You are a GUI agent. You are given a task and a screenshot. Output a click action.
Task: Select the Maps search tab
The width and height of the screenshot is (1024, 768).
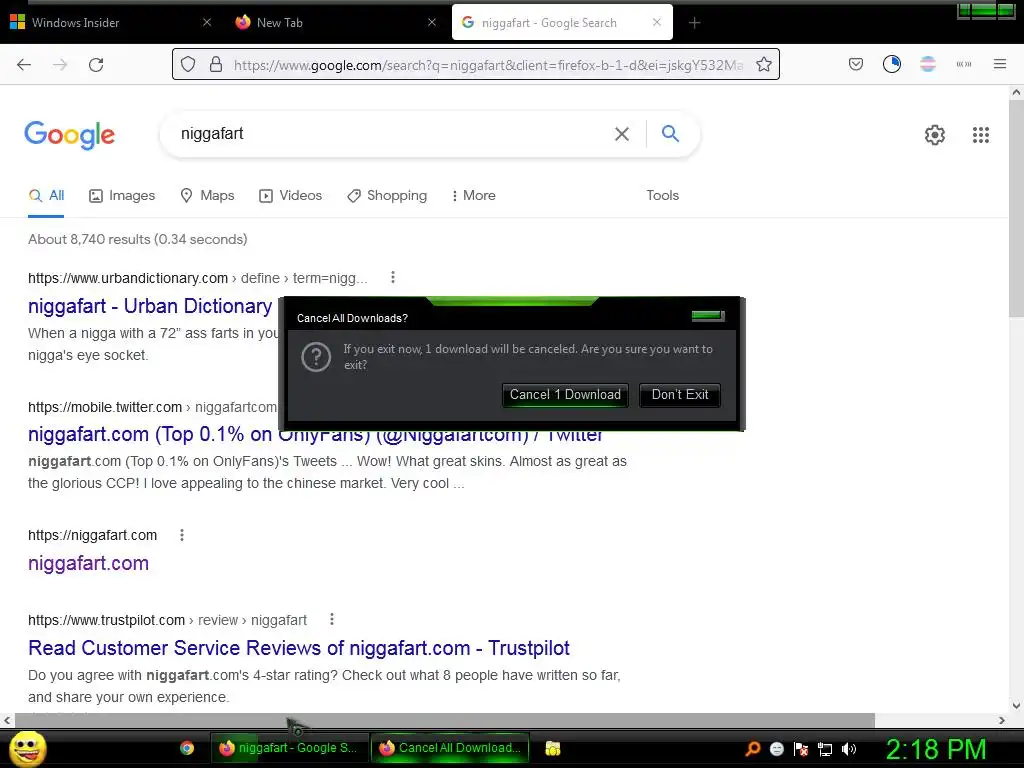point(207,195)
